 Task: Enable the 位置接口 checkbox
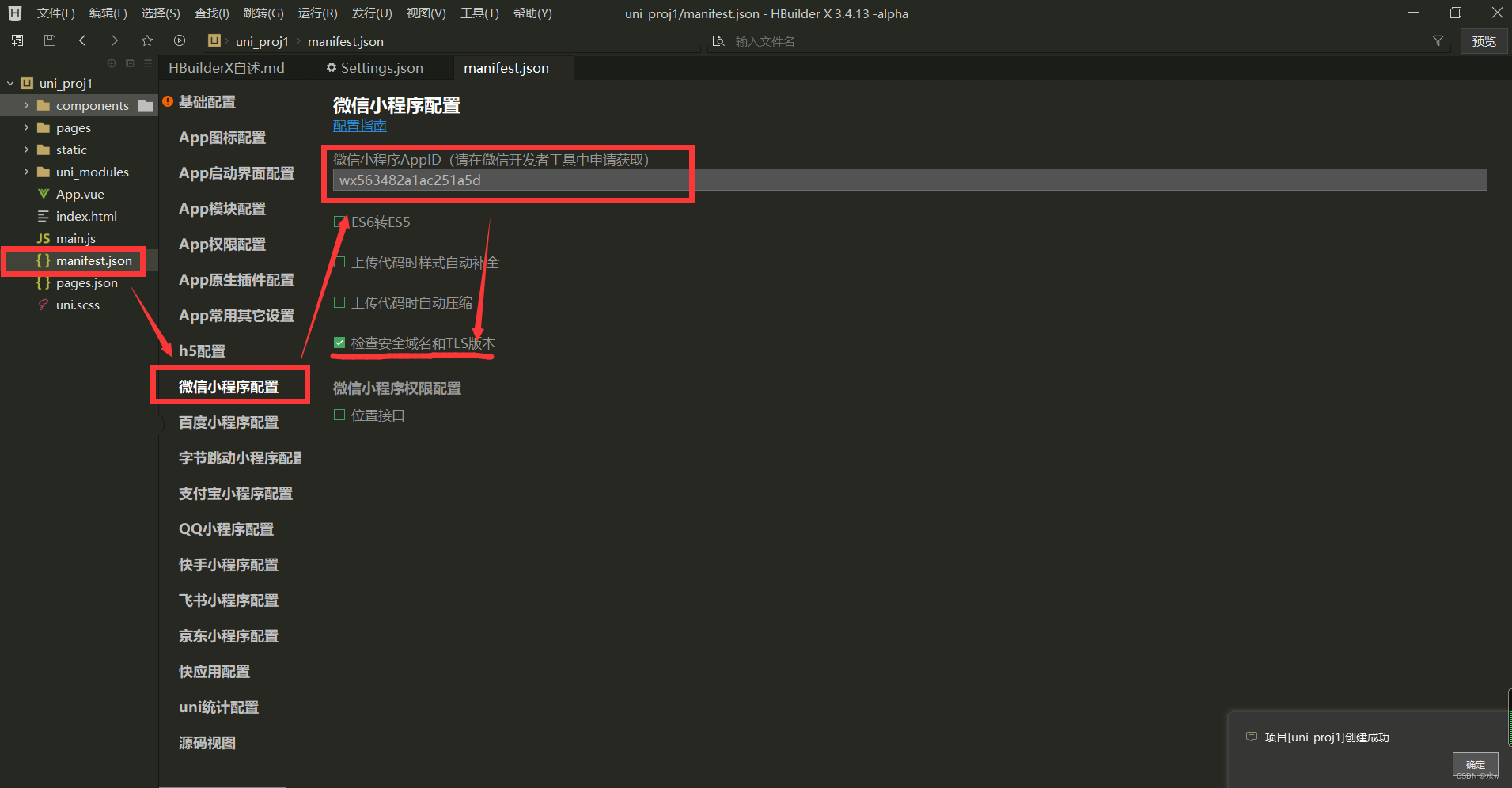[x=339, y=415]
